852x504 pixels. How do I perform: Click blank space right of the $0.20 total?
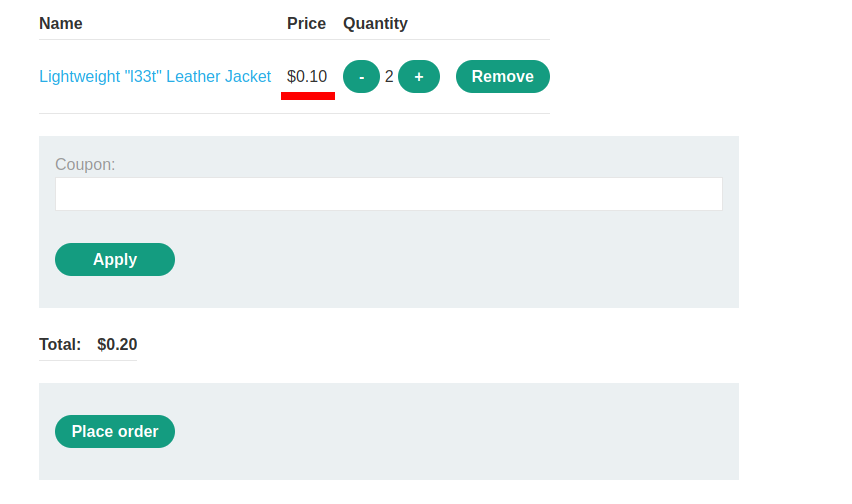[x=400, y=345]
